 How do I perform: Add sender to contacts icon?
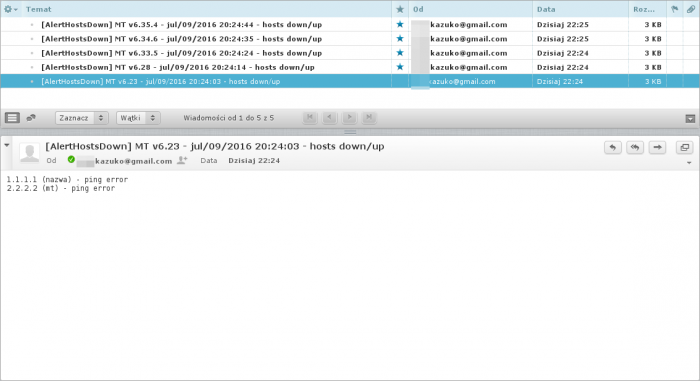(182, 160)
